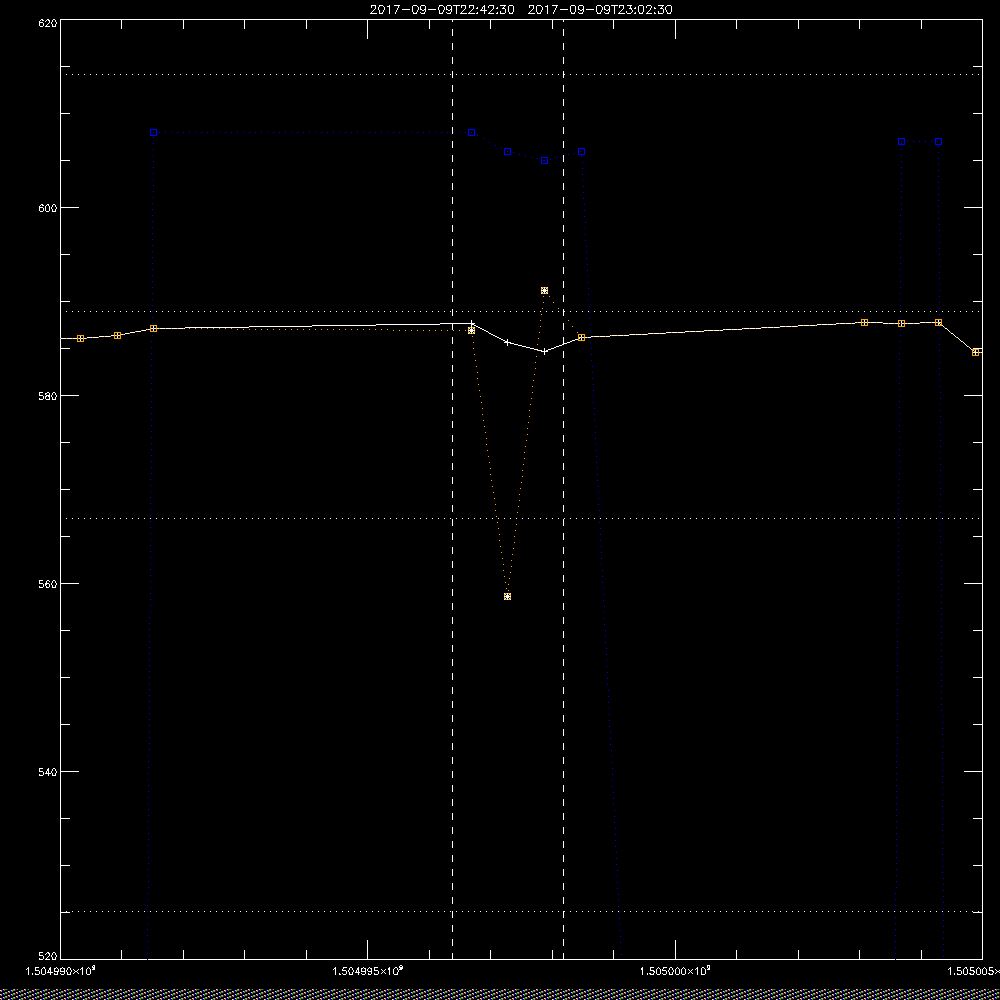Screen dimensions: 1000x1000
Task: Click the 620 y-axis label
Action: point(49,22)
